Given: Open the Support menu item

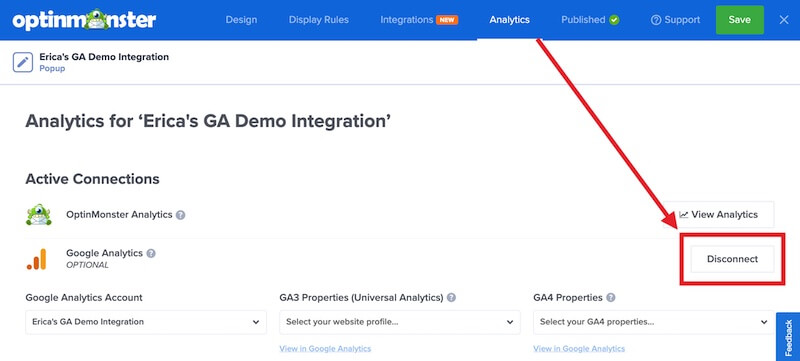Looking at the screenshot, I should point(676,20).
